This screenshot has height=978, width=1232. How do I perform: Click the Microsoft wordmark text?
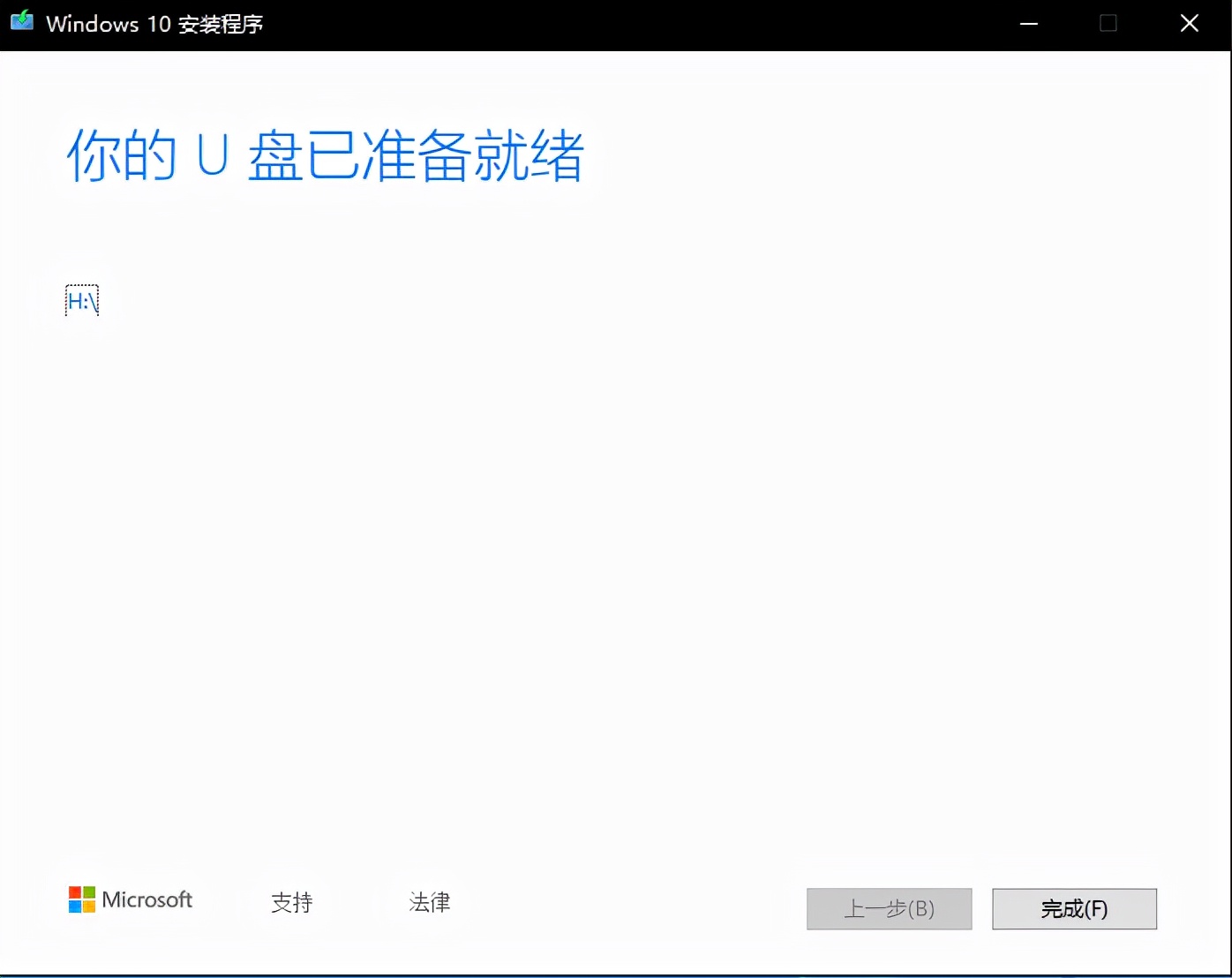coord(146,899)
